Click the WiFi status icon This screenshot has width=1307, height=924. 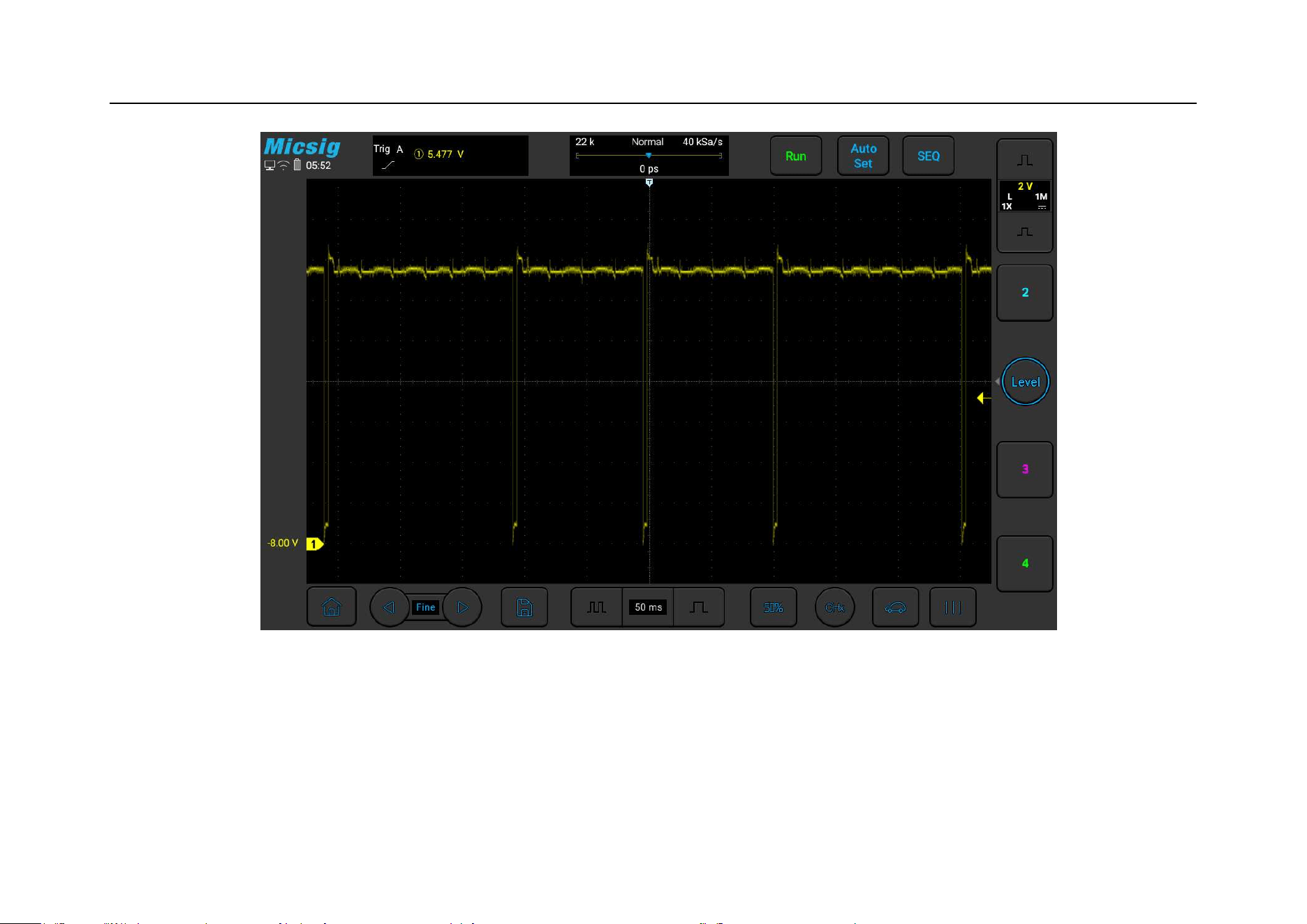[x=283, y=165]
